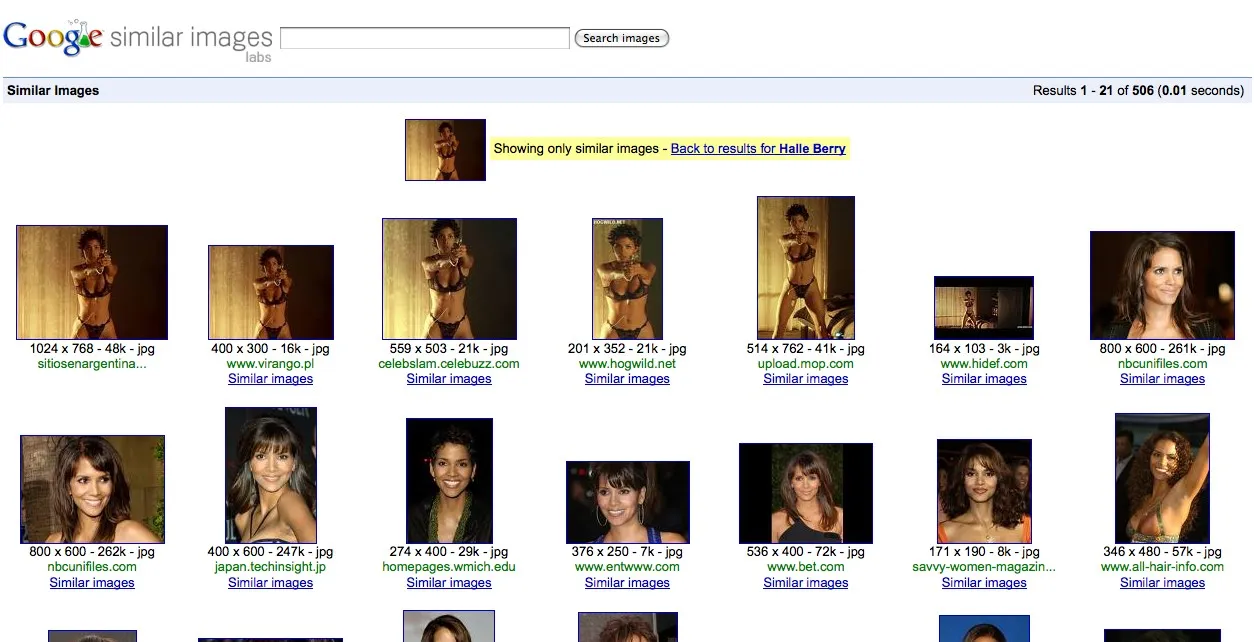Click the '164 x 103 - 3k - jpg' caption
Viewport: 1254px width, 642px height.
click(984, 349)
